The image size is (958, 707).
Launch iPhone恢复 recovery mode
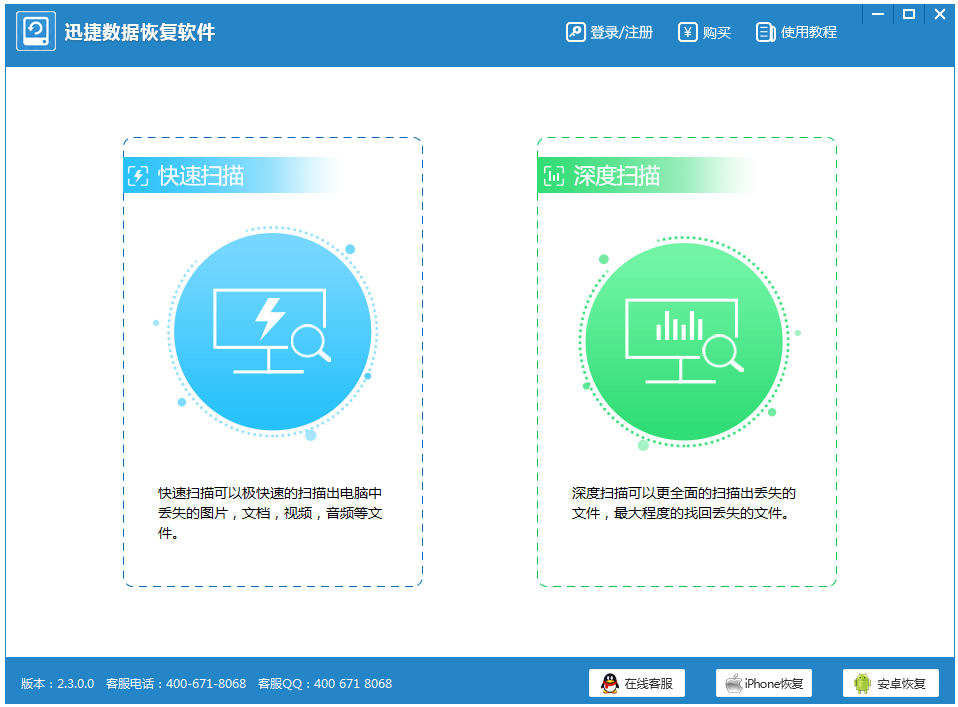tap(763, 683)
